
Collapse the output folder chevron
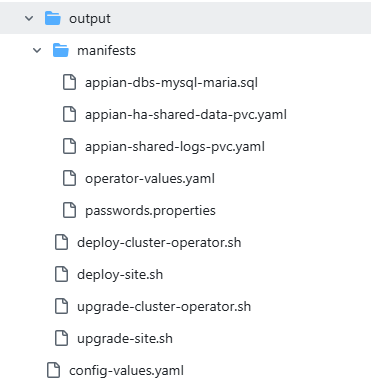(29, 18)
